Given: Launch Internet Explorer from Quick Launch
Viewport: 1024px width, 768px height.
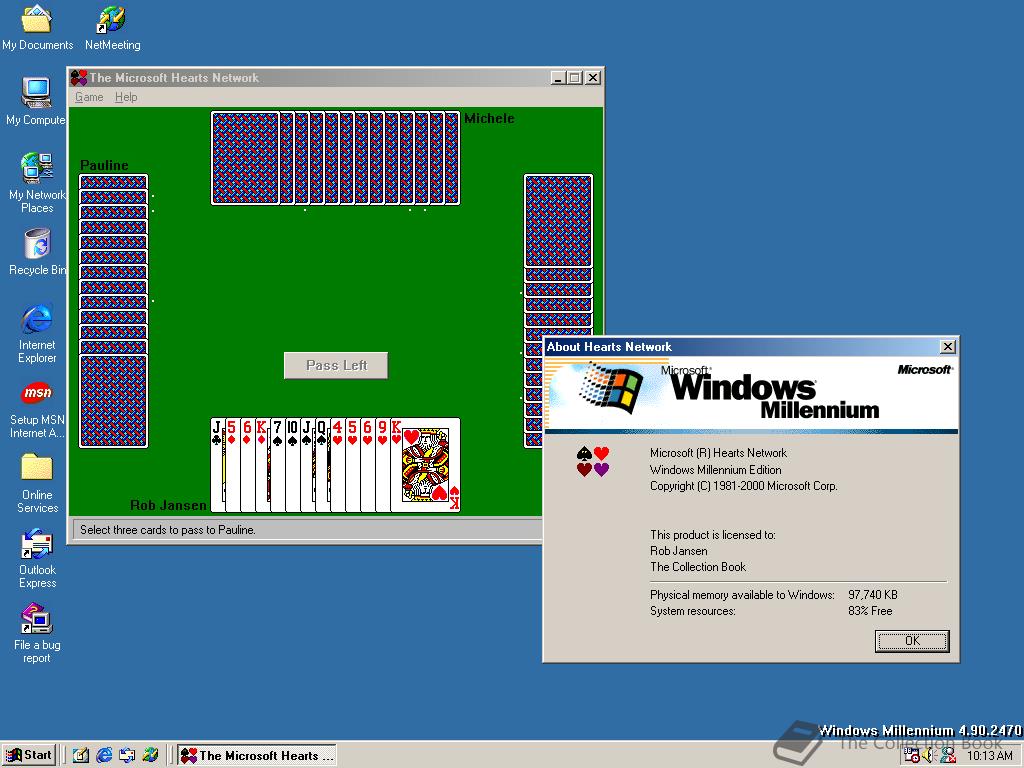Looking at the screenshot, I should tap(104, 756).
